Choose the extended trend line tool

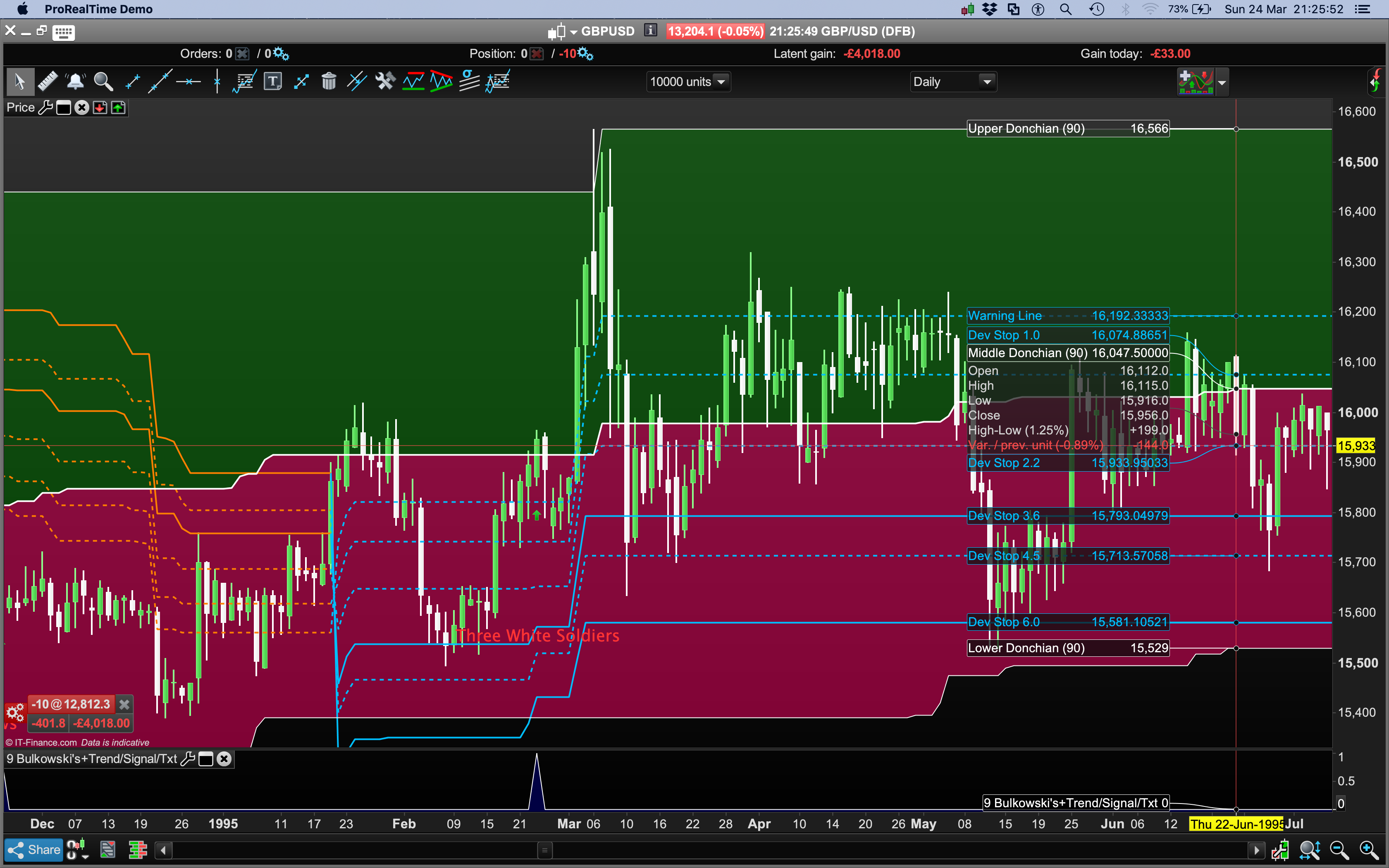click(x=160, y=81)
